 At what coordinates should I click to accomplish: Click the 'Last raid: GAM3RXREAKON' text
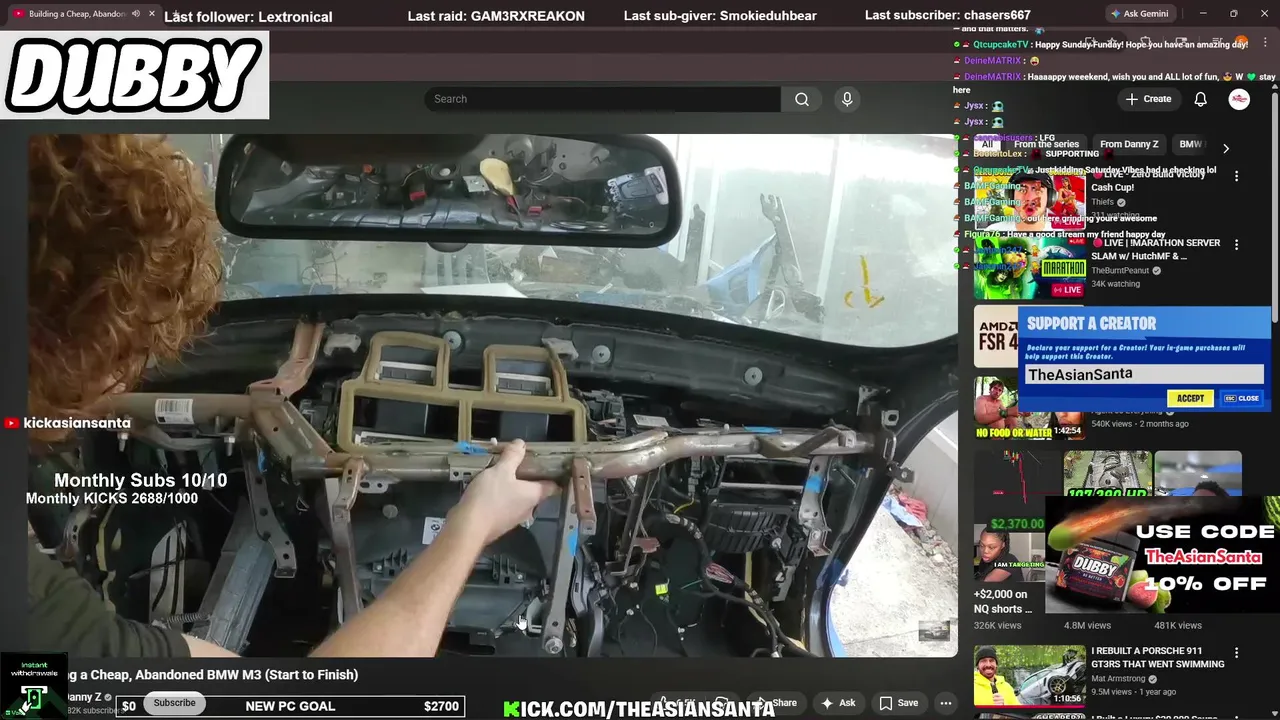click(496, 16)
